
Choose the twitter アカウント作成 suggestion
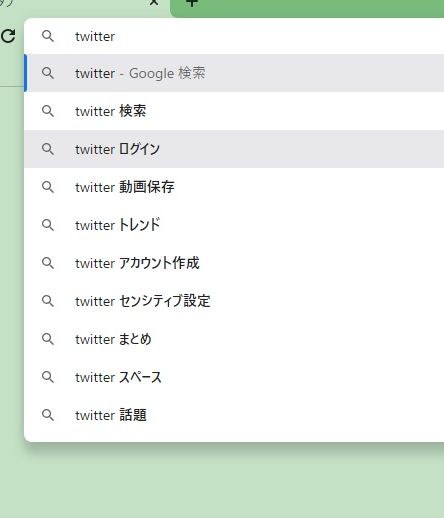tap(234, 263)
